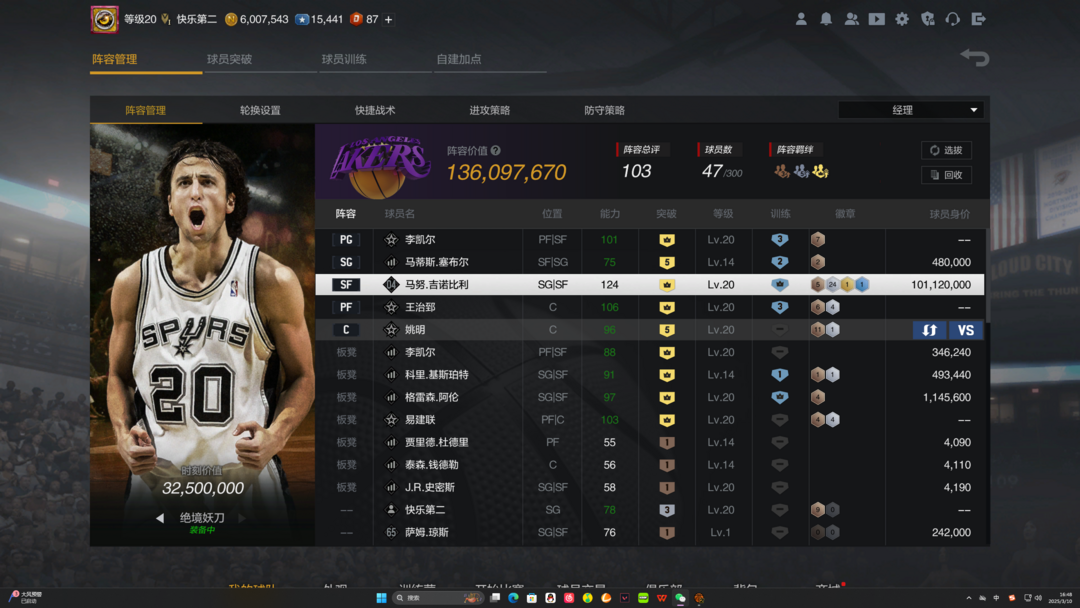Click the 回收 button

[x=946, y=175]
